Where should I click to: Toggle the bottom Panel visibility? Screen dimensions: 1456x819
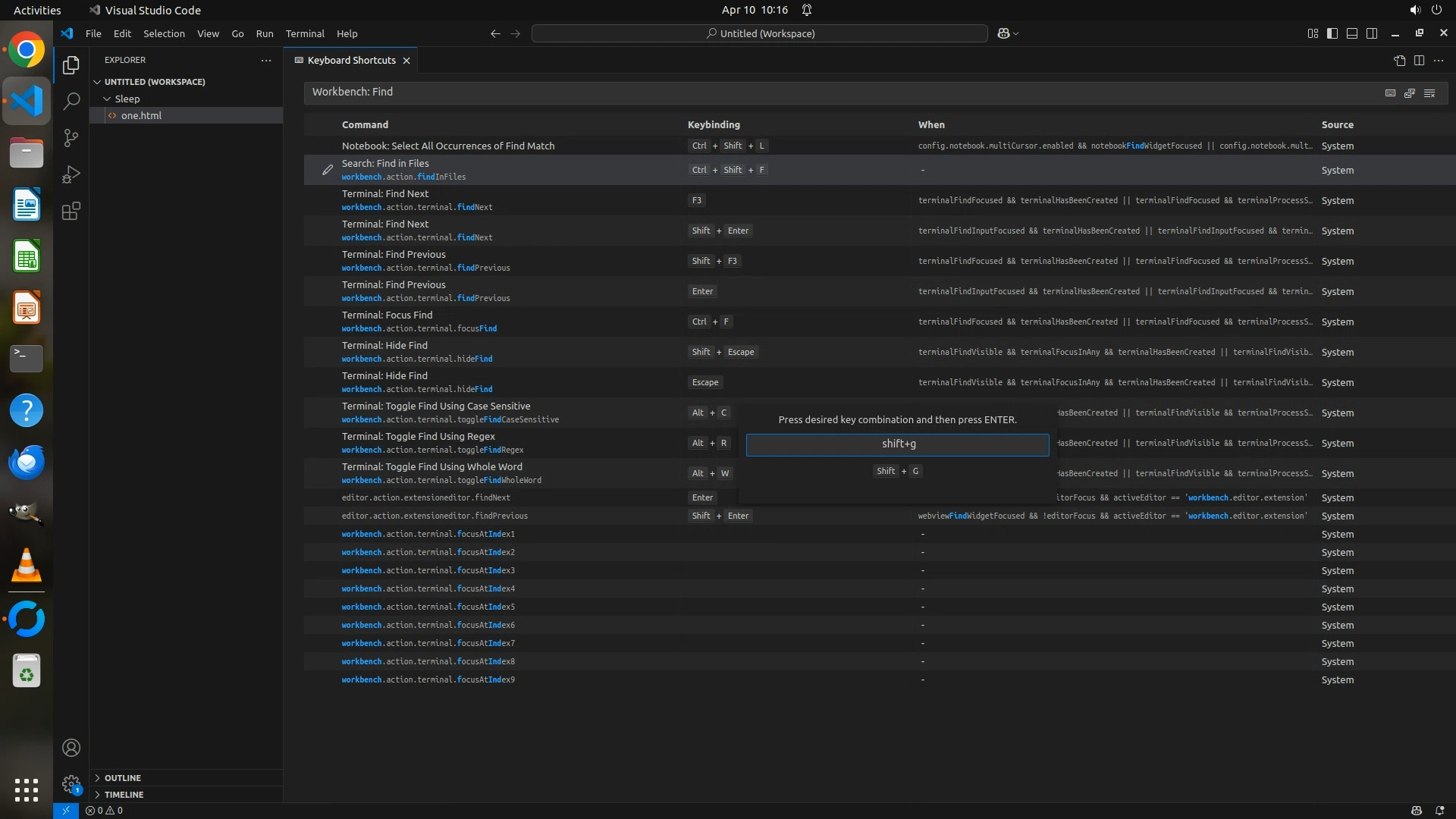click(x=1352, y=33)
